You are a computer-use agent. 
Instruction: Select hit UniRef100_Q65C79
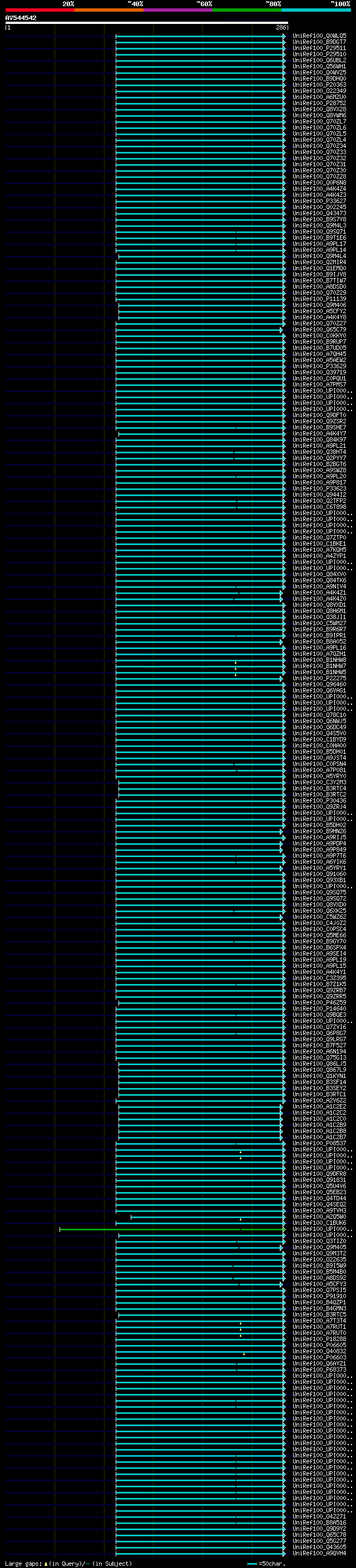[319, 329]
